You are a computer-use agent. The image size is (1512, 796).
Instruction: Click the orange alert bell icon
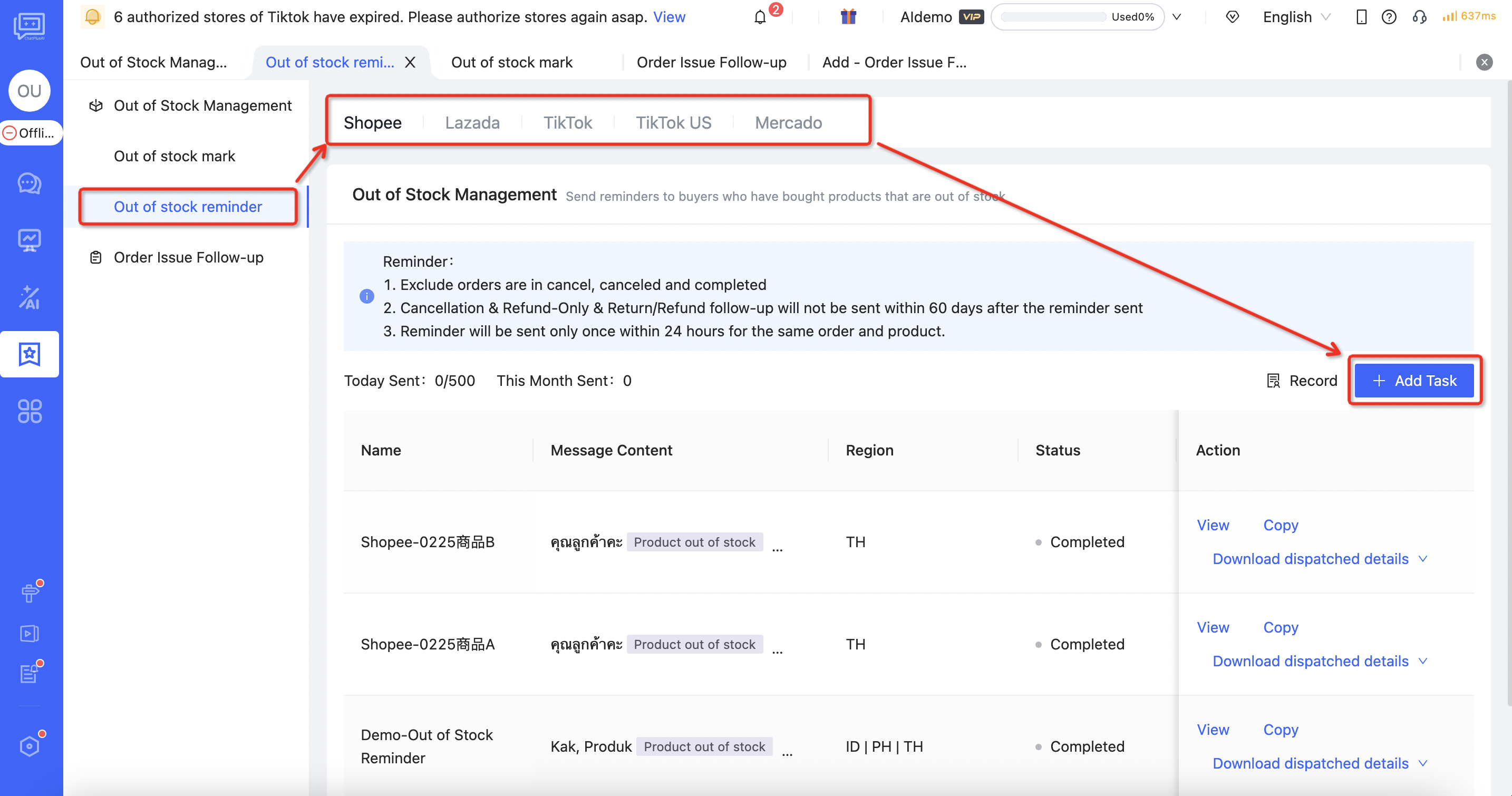pos(92,17)
